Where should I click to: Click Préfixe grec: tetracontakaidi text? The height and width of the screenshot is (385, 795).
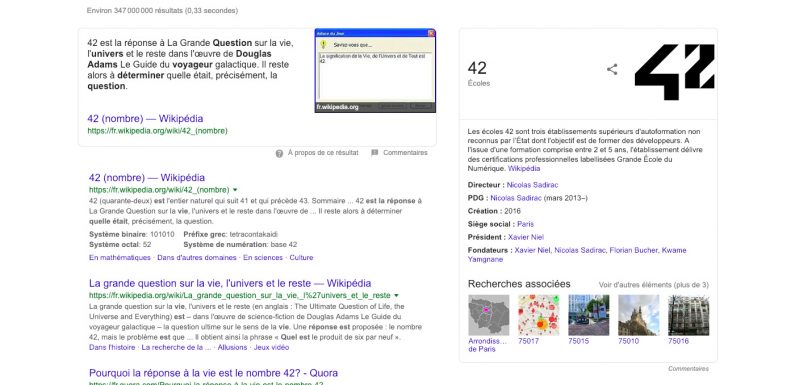pos(231,235)
